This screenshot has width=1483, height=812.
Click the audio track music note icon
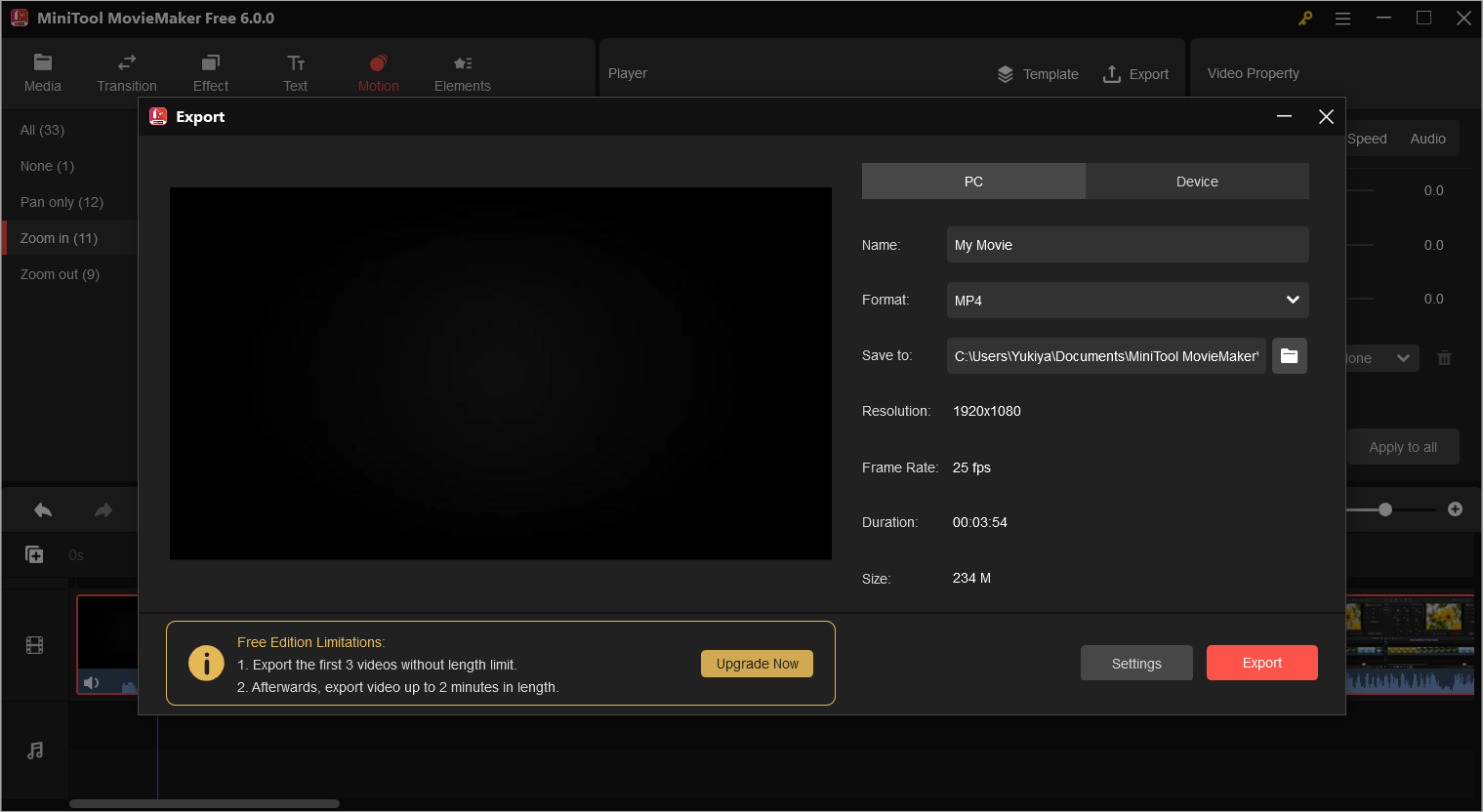click(x=35, y=751)
